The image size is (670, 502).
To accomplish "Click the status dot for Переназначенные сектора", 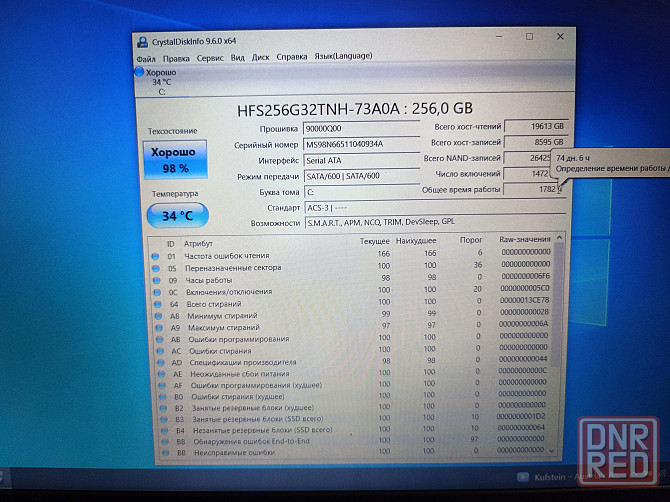I will tap(156, 268).
